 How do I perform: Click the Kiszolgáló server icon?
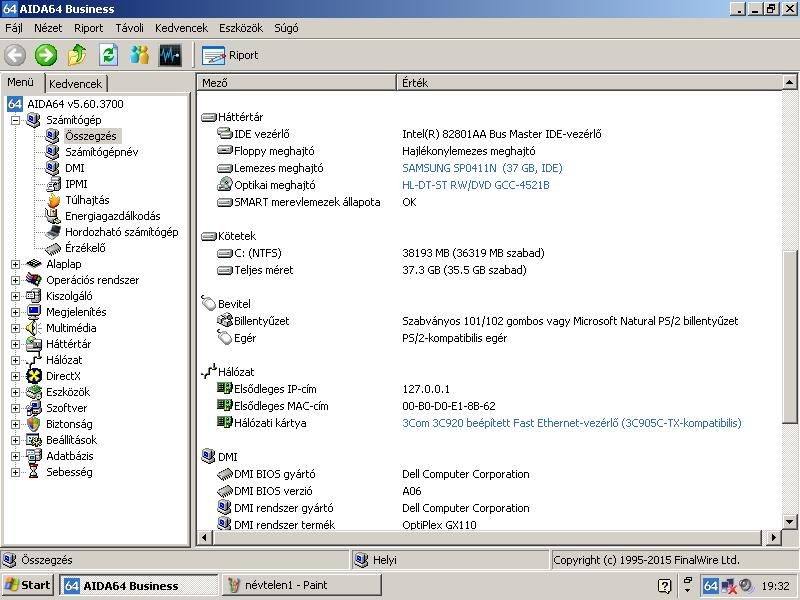pyautogui.click(x=34, y=296)
